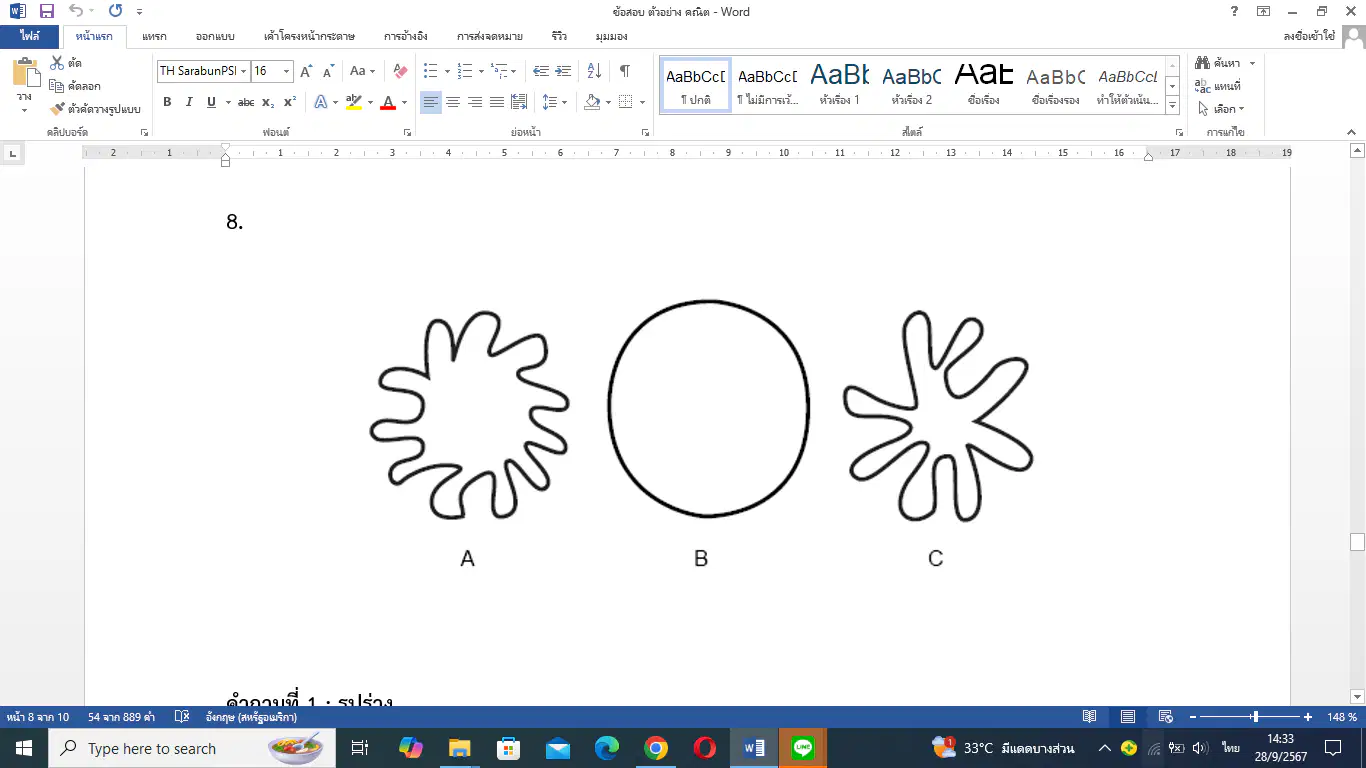Decrease paragraph indent
This screenshot has height=768, width=1366.
(x=541, y=71)
